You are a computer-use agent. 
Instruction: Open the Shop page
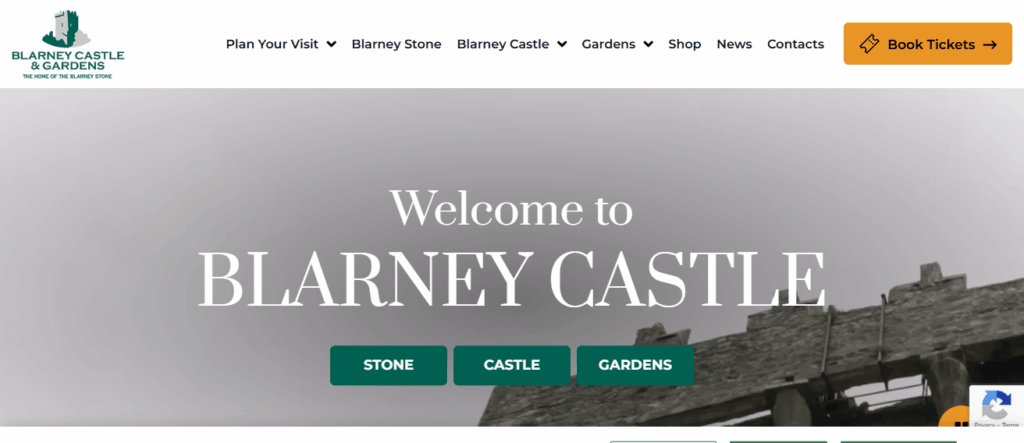tap(685, 44)
